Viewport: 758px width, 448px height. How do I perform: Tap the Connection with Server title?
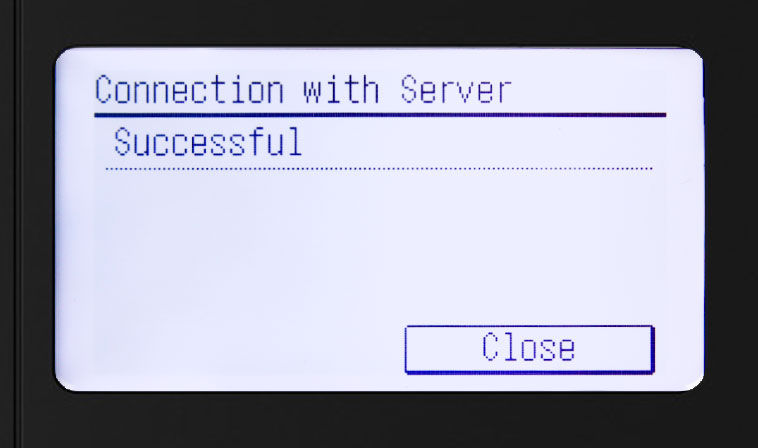(x=303, y=89)
